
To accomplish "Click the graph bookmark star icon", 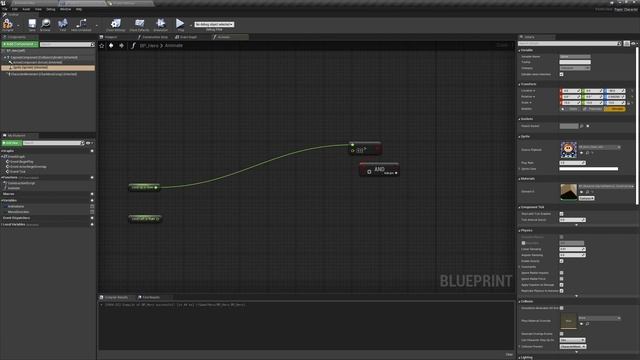I will 102,46.
